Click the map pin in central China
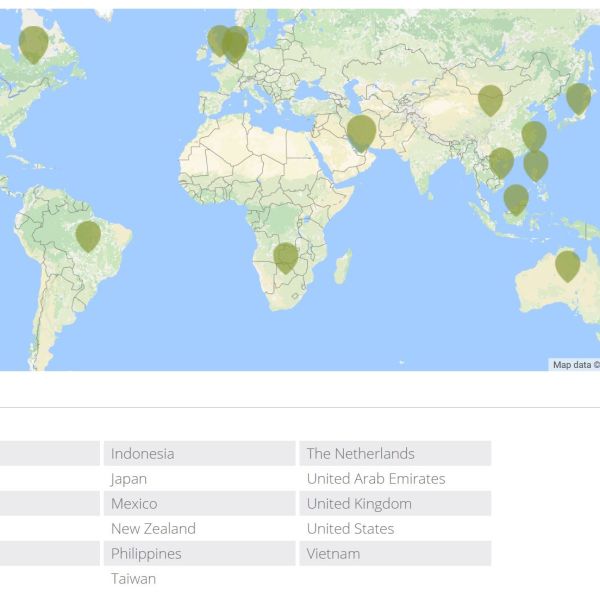Image resolution: width=600 pixels, height=600 pixels. pos(490,99)
